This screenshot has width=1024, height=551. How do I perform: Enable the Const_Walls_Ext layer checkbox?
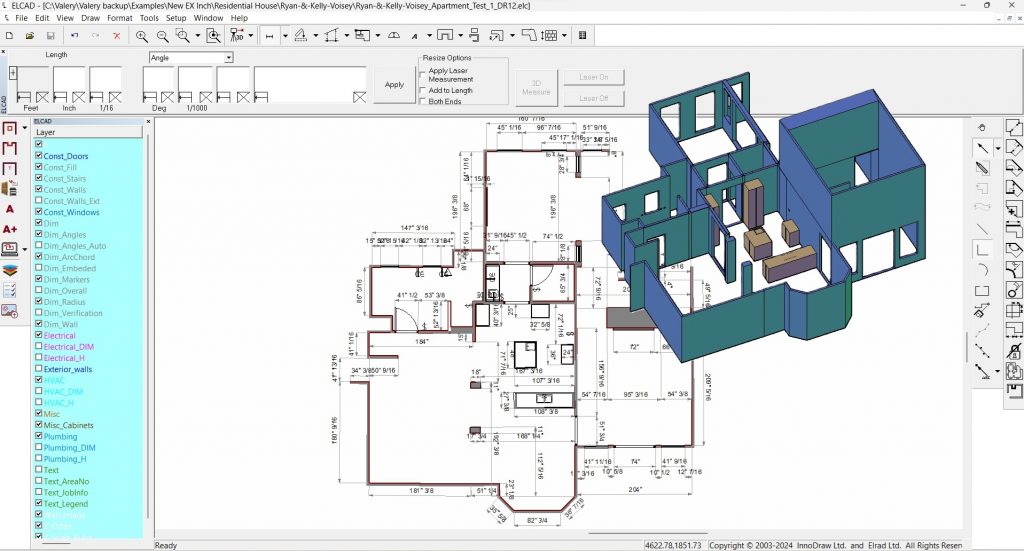[x=39, y=200]
